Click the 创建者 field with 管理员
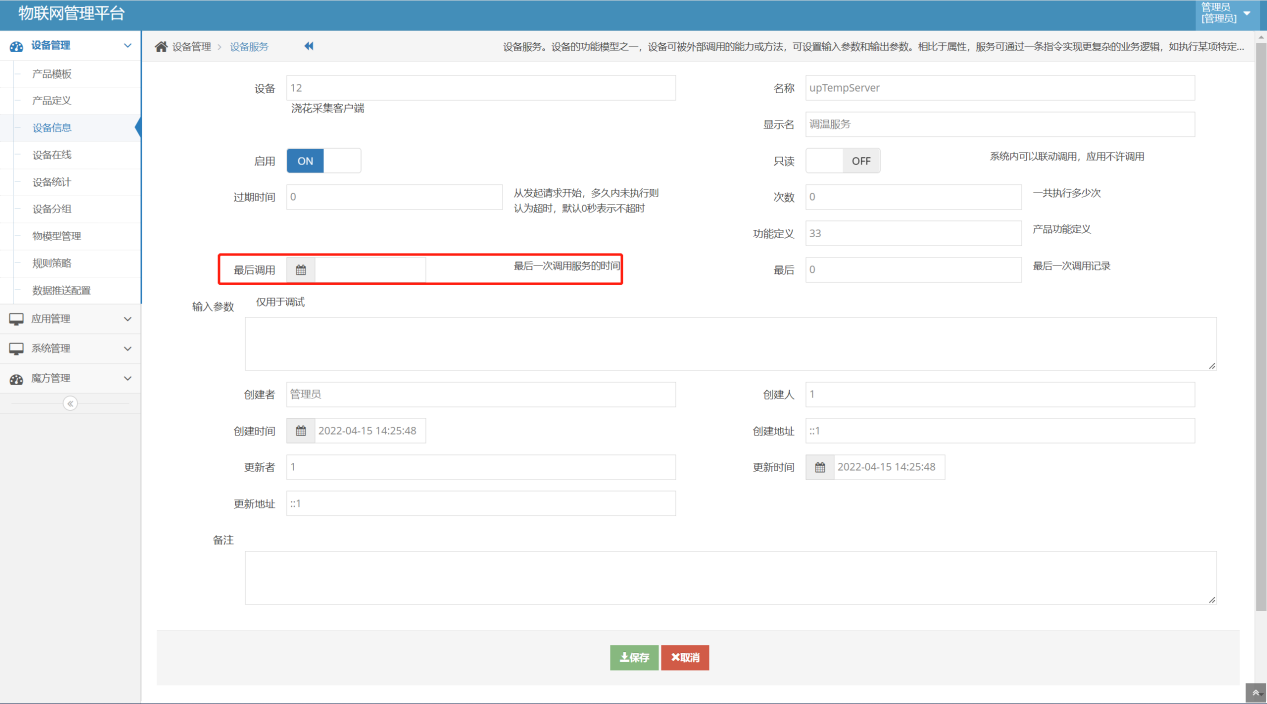 [x=481, y=395]
